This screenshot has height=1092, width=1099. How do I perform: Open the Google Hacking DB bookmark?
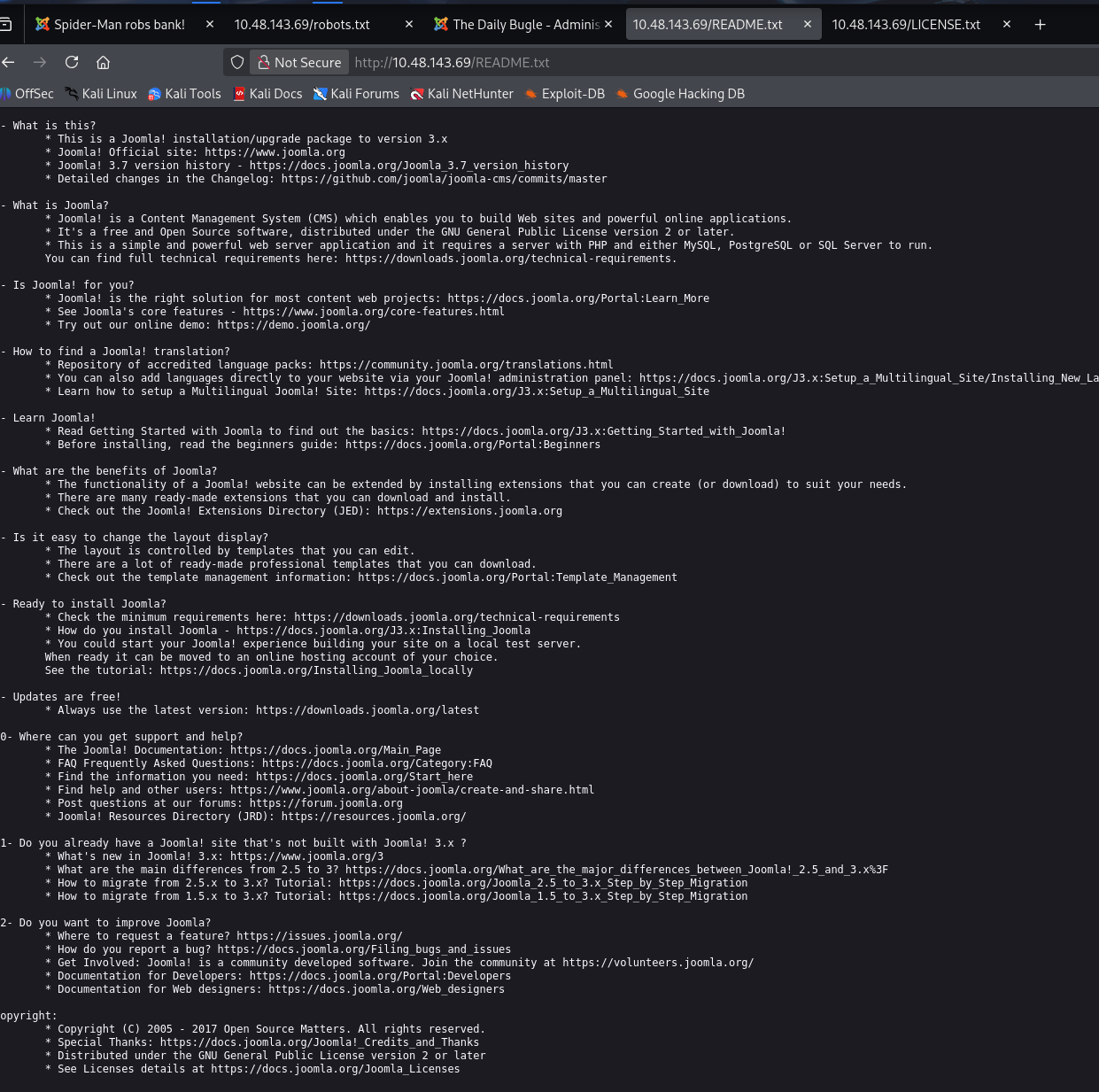[680, 94]
